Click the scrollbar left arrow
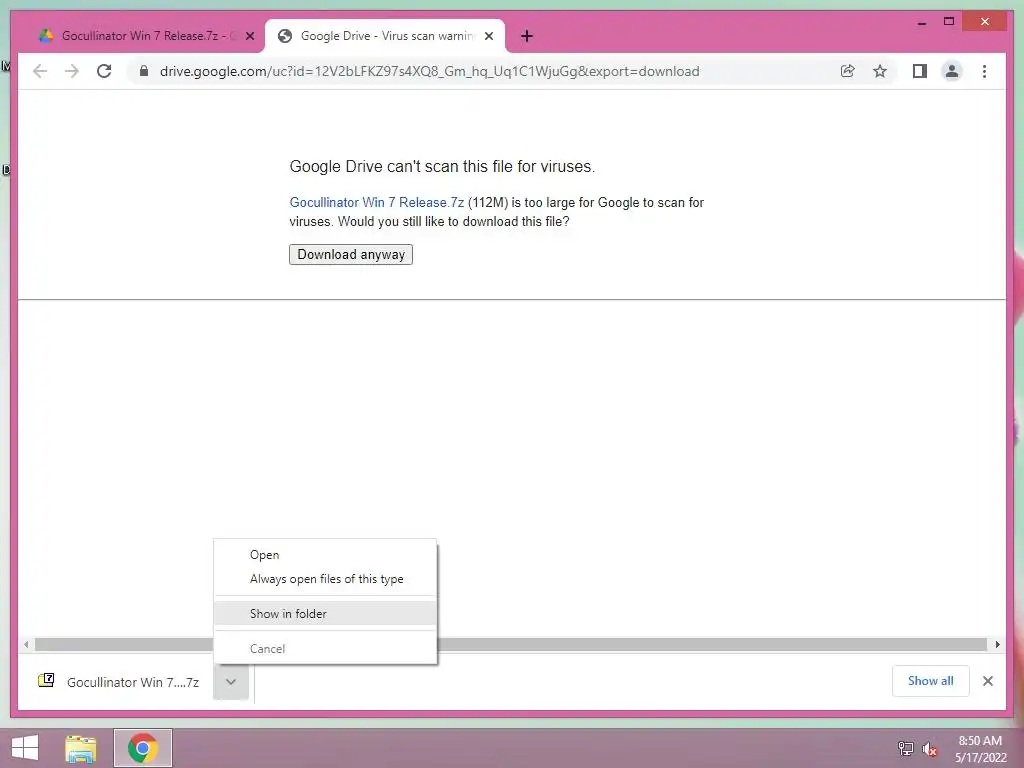 tap(26, 645)
